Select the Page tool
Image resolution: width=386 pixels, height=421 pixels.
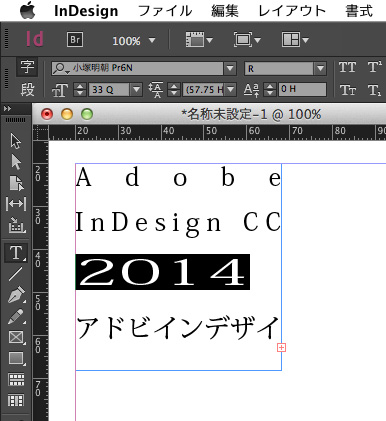point(16,183)
